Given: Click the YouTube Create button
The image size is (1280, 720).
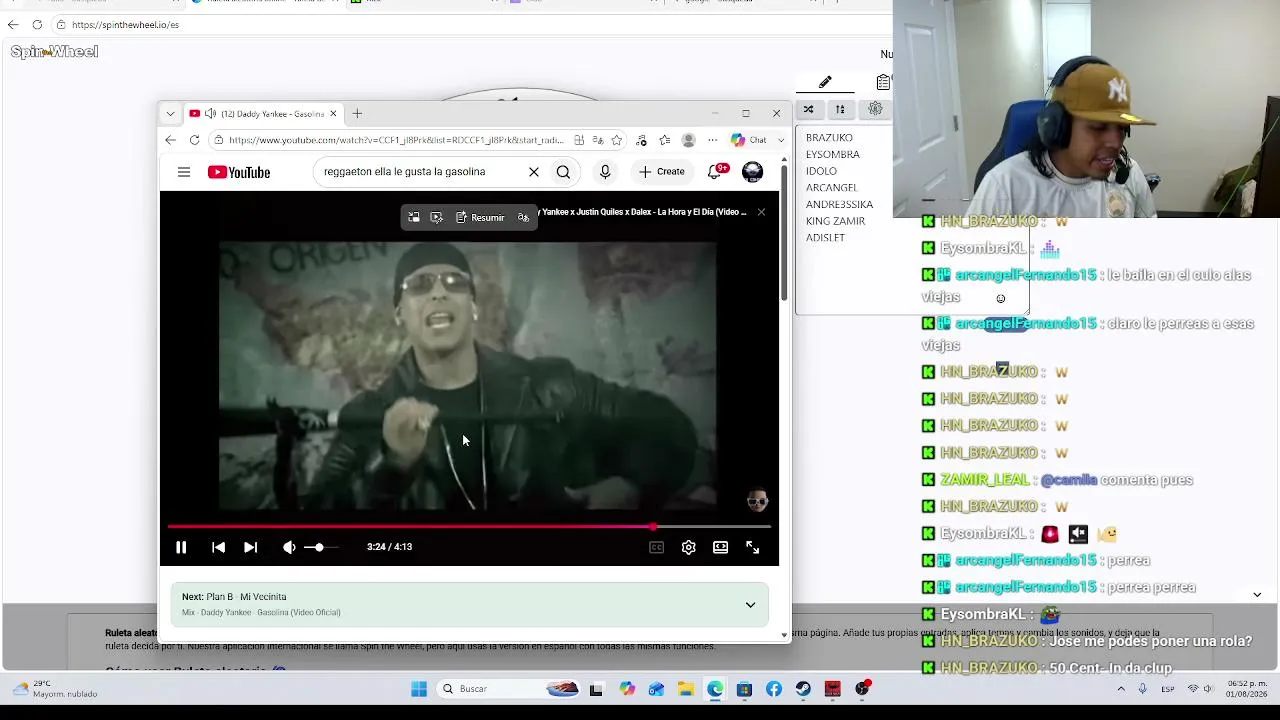Looking at the screenshot, I should tap(662, 172).
